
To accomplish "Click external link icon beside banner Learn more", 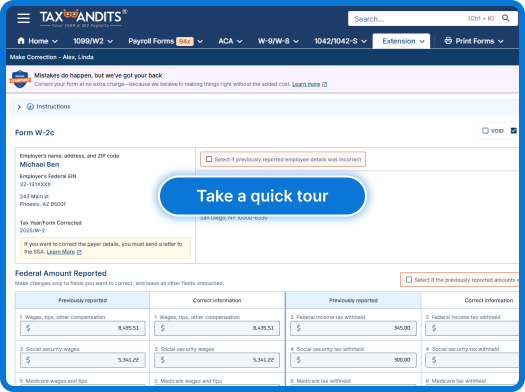I will (324, 84).
